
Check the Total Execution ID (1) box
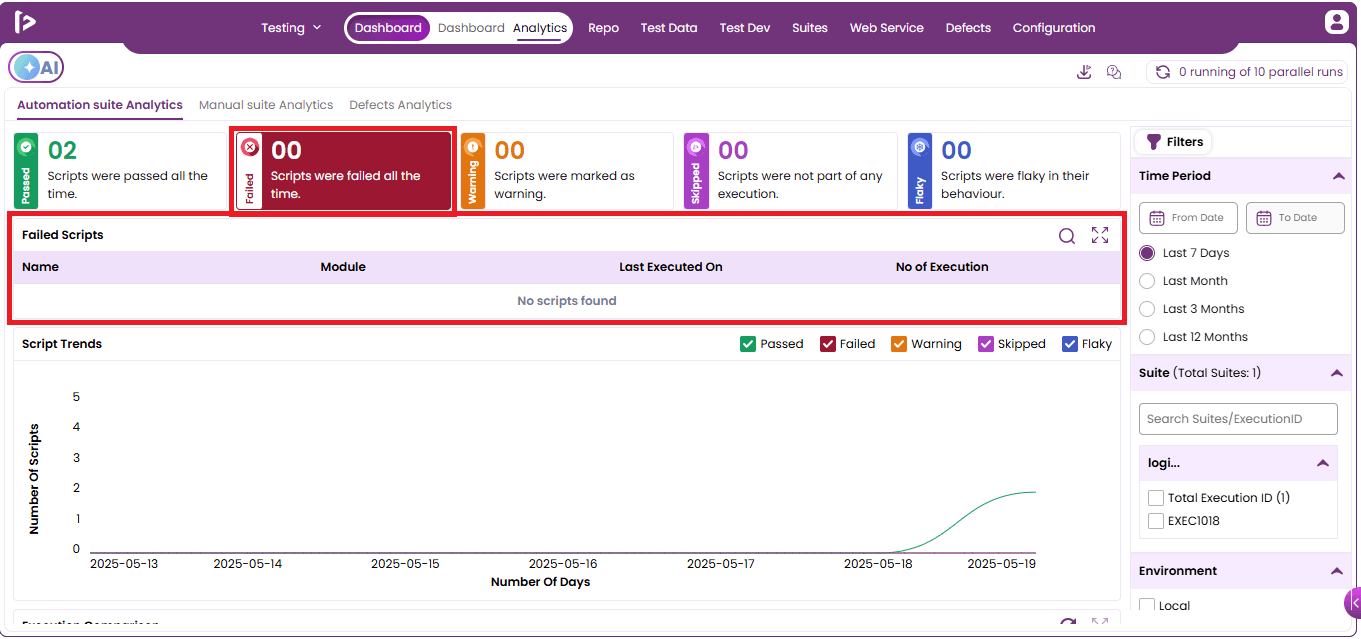tap(1156, 498)
